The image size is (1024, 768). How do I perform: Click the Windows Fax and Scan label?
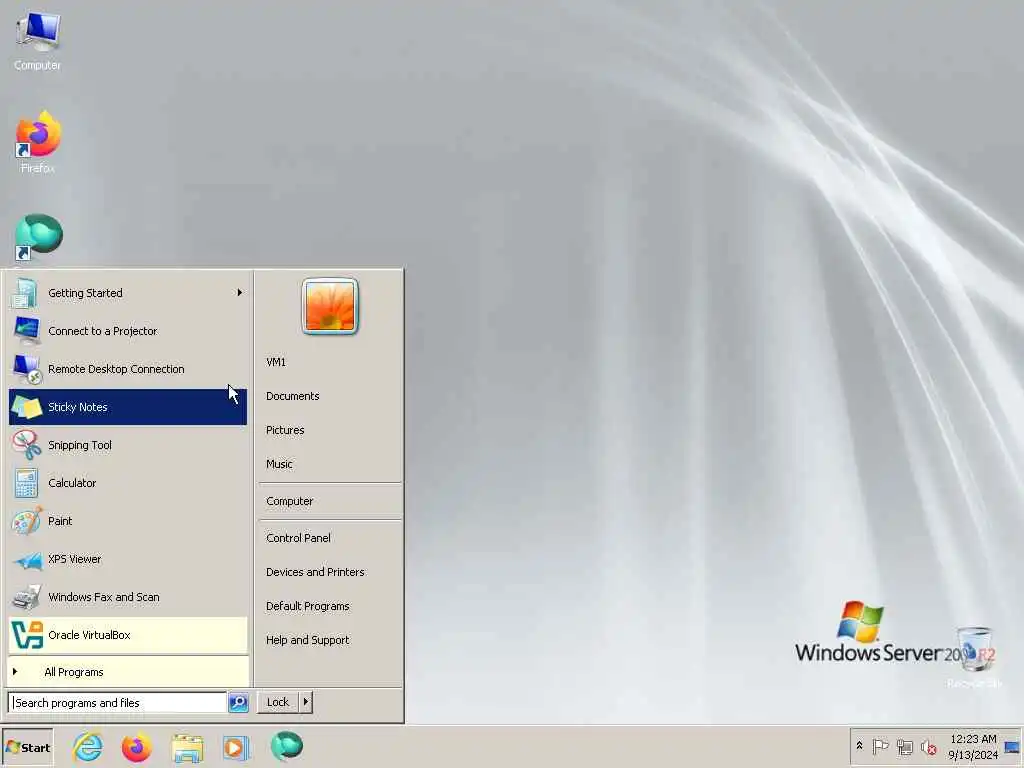click(x=103, y=597)
